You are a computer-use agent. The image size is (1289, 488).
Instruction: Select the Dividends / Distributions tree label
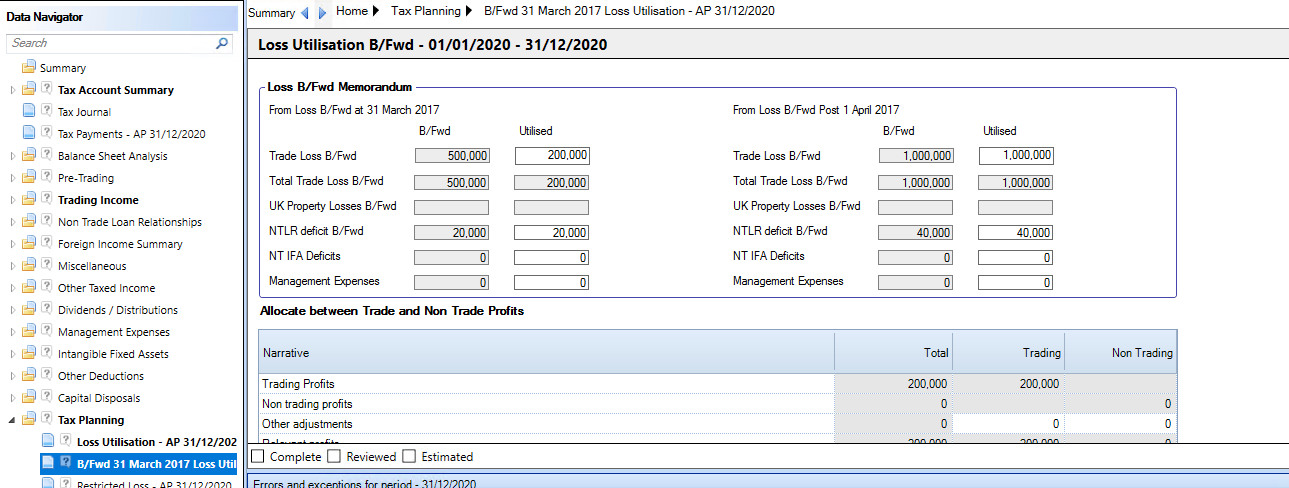(118, 310)
